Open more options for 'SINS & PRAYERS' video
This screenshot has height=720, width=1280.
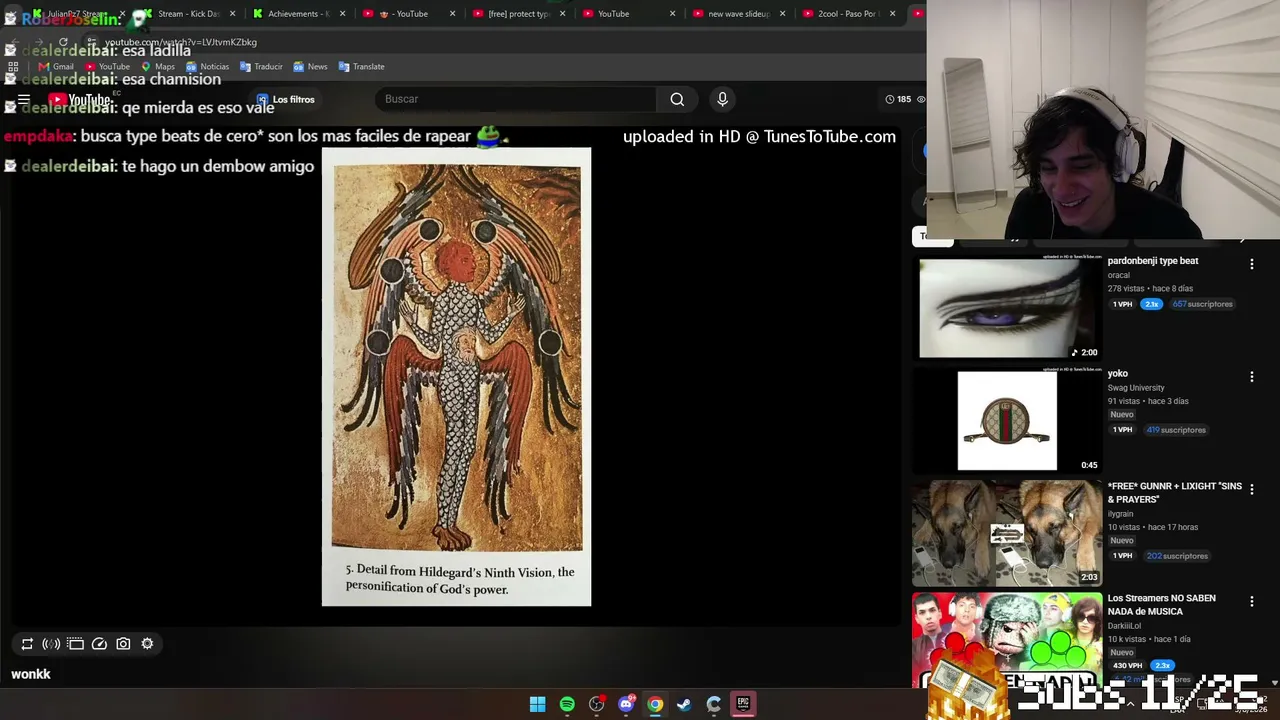coord(1251,490)
